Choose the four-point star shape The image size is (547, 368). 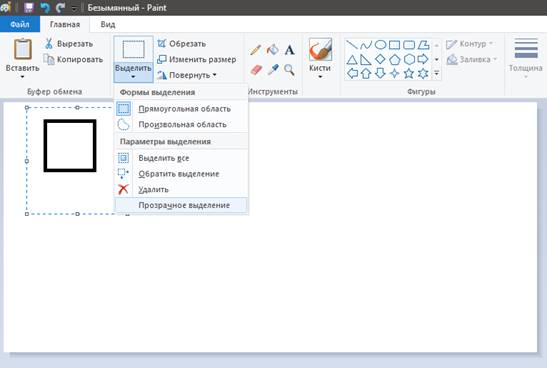coord(395,74)
